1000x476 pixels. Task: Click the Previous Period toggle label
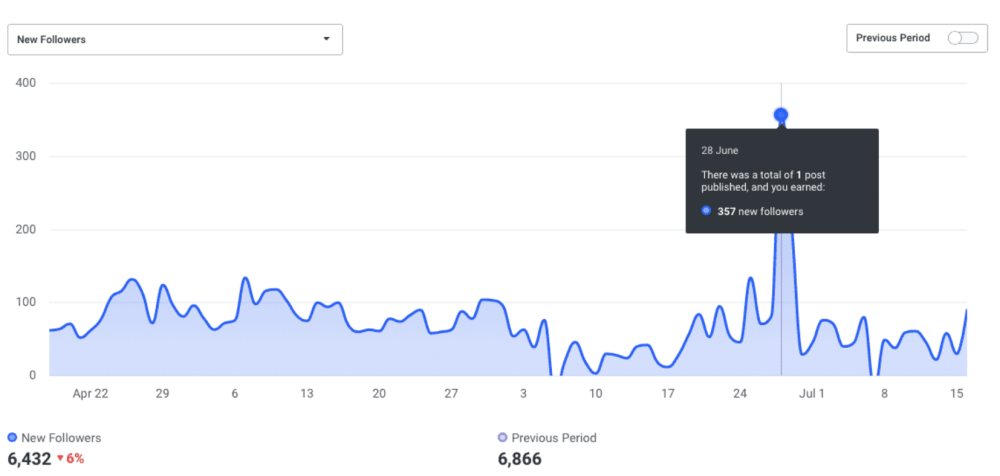[893, 38]
